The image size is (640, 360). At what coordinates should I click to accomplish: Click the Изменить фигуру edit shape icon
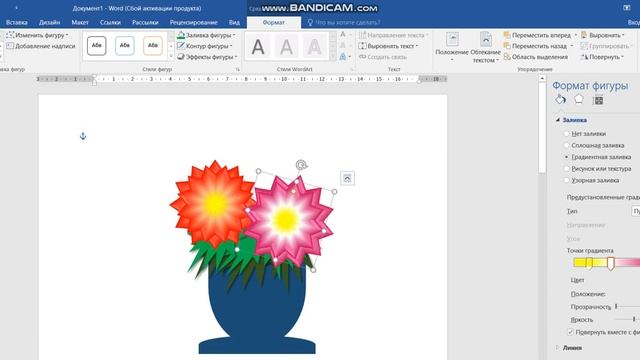11,35
